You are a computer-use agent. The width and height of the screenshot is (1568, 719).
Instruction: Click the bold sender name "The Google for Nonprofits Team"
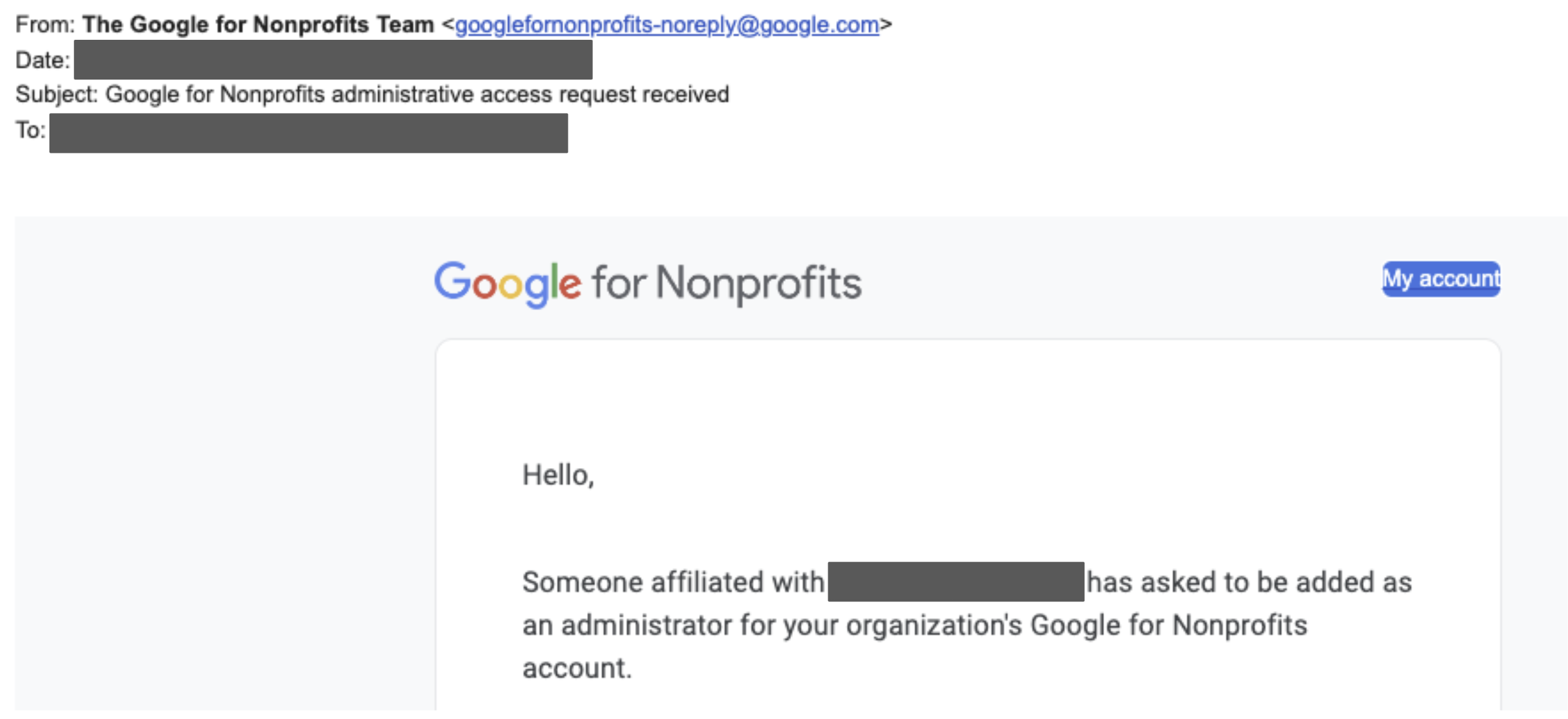coord(258,24)
